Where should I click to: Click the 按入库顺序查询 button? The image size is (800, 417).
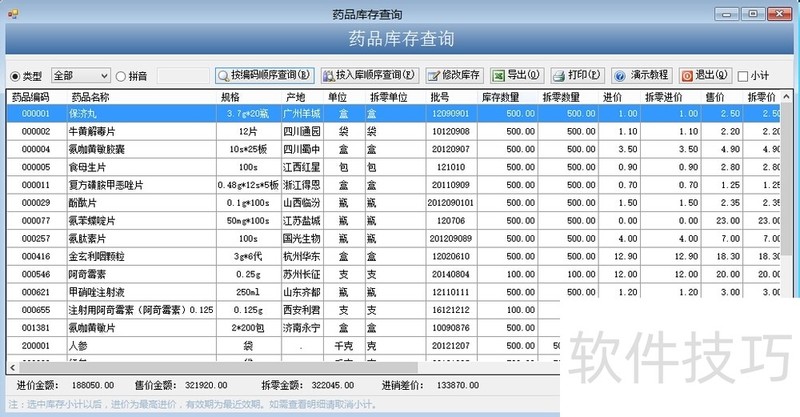pos(369,75)
